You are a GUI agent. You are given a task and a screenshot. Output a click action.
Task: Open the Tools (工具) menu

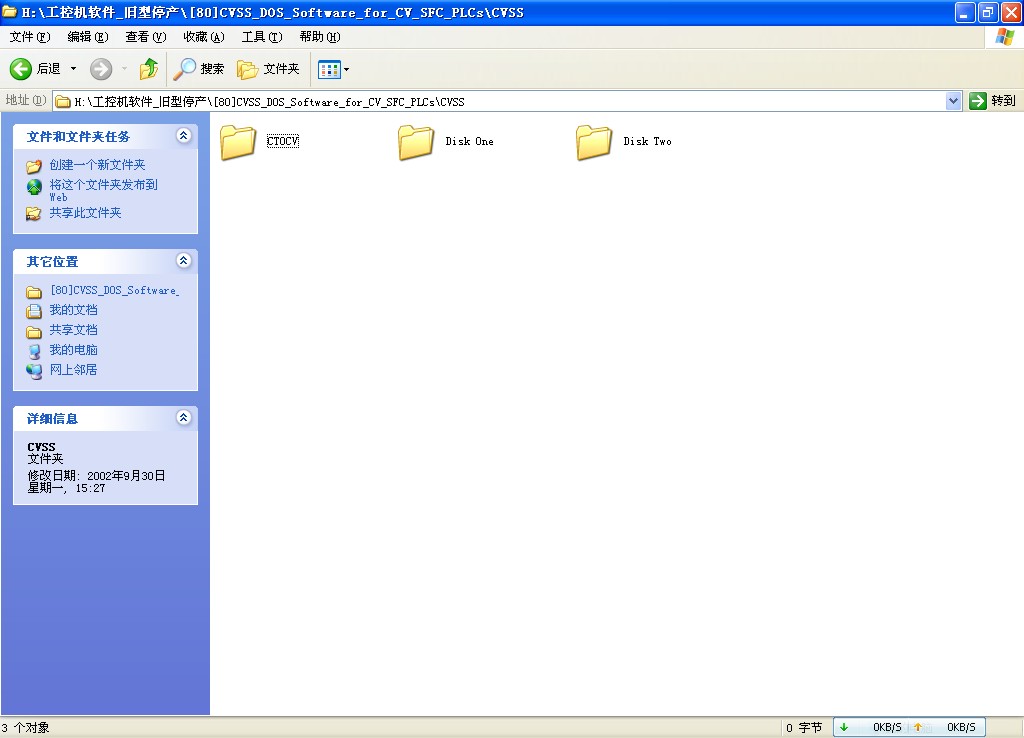pyautogui.click(x=261, y=37)
